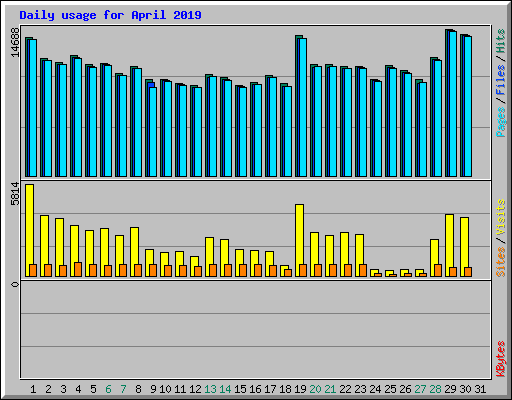Click green weekend day label 20

tap(315, 389)
